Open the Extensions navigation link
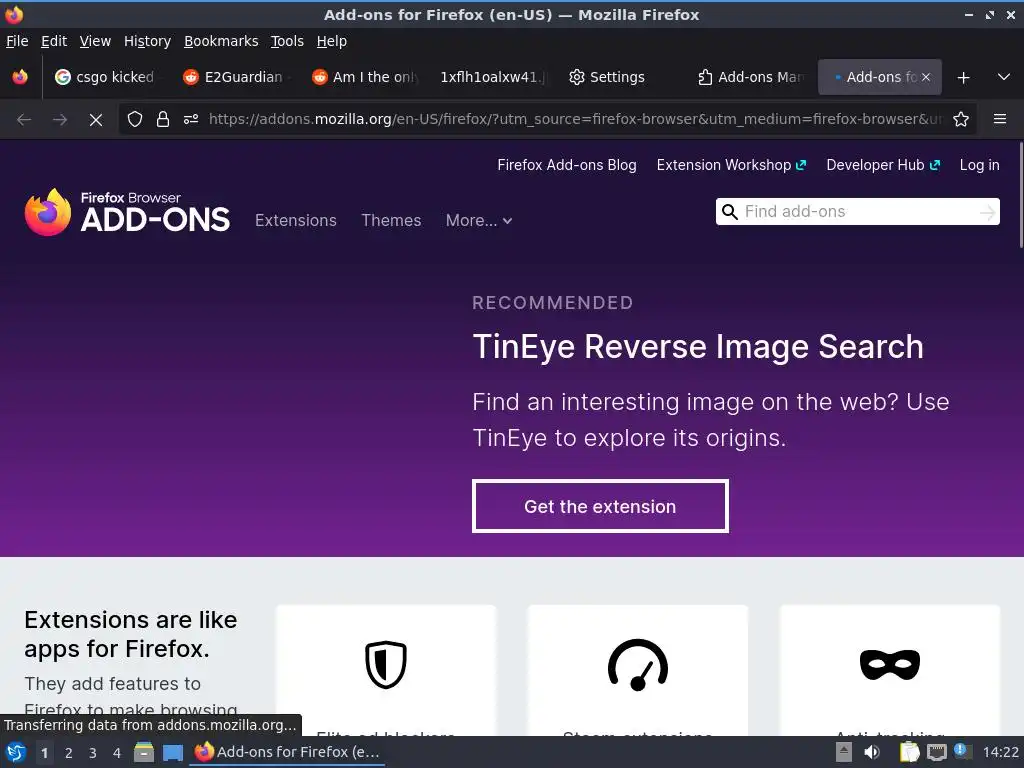Viewport: 1024px width, 768px height. tap(296, 221)
